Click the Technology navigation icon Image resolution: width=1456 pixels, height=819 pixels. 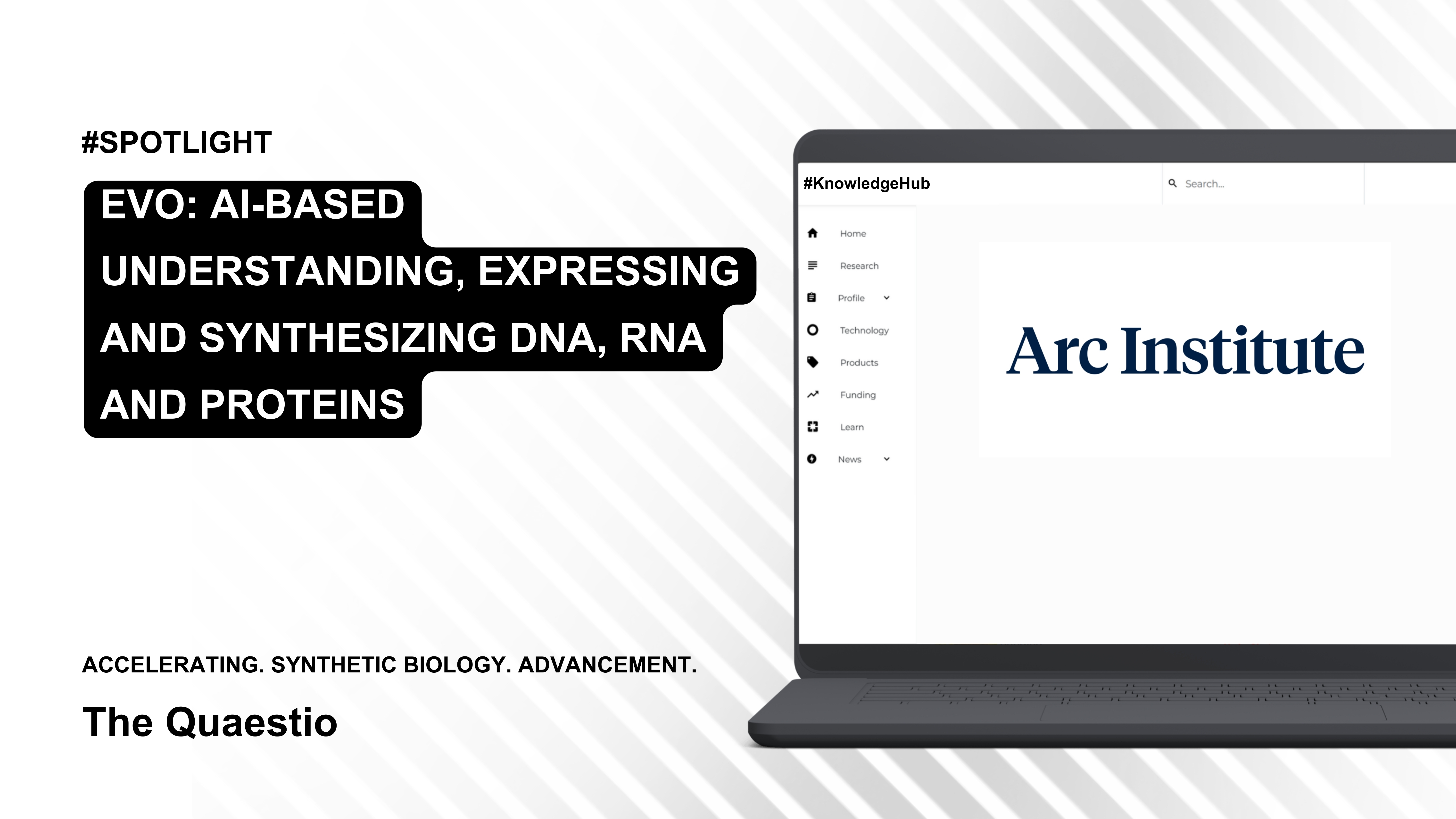pyautogui.click(x=813, y=330)
